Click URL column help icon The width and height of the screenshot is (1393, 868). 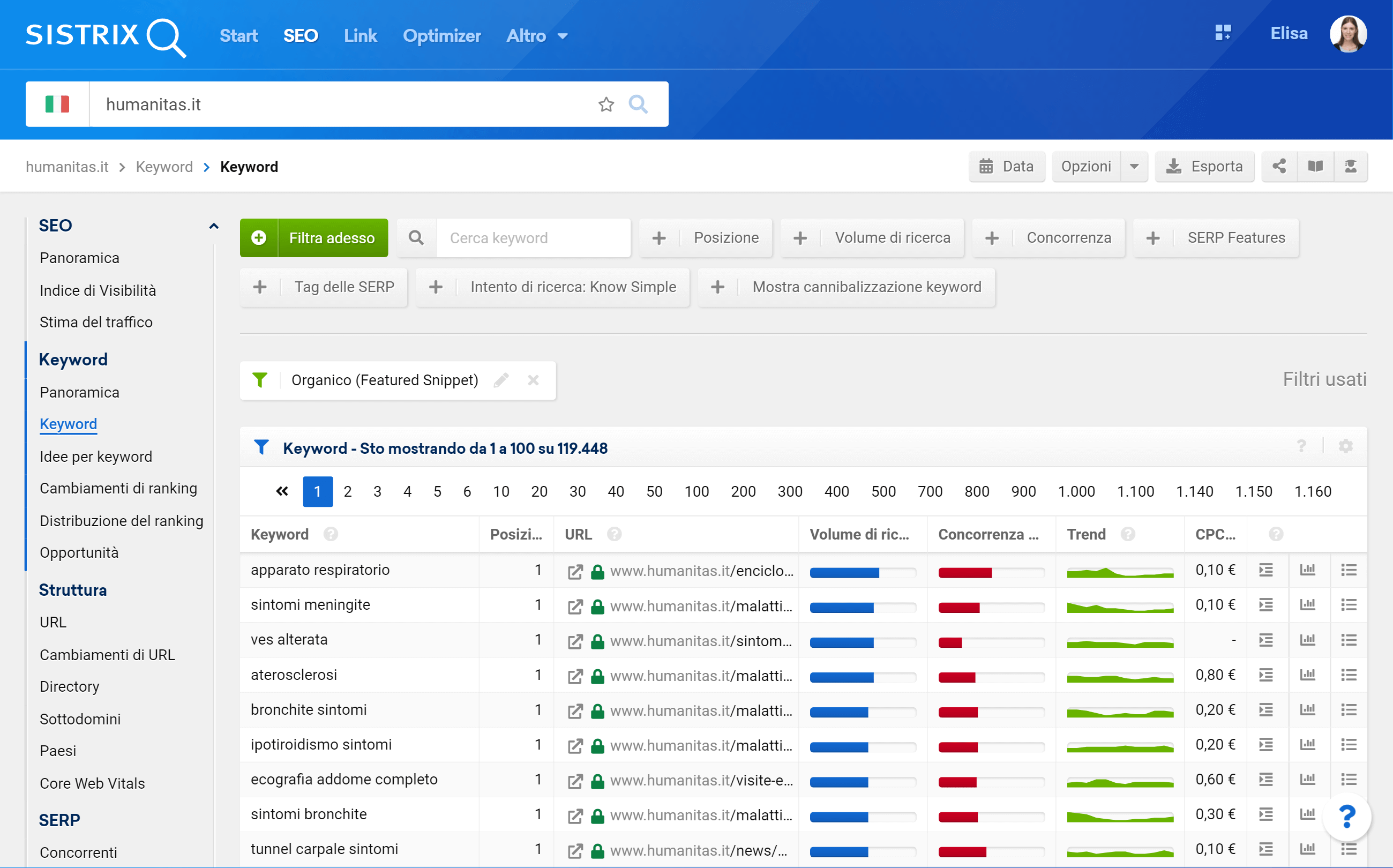click(x=614, y=535)
